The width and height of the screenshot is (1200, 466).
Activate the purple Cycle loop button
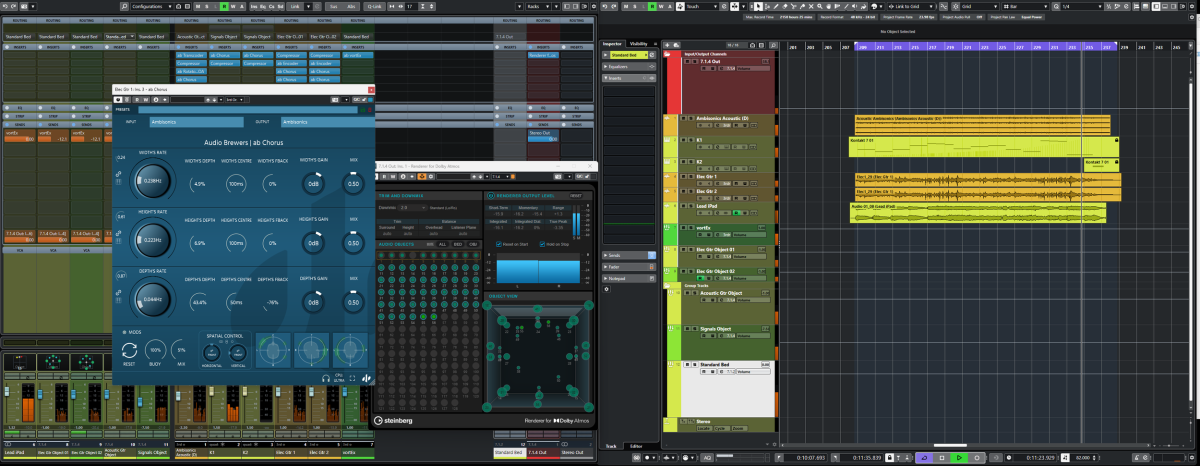coord(924,458)
